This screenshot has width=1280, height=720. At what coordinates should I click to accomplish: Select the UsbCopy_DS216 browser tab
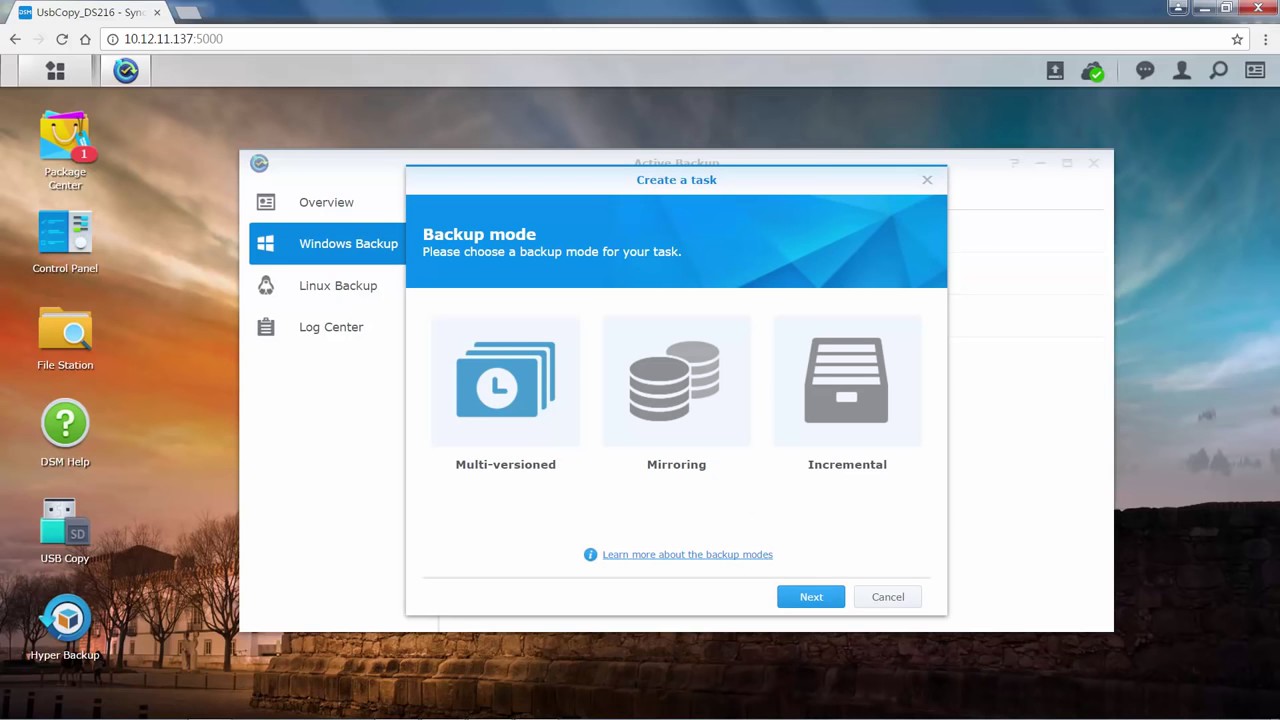(x=88, y=12)
